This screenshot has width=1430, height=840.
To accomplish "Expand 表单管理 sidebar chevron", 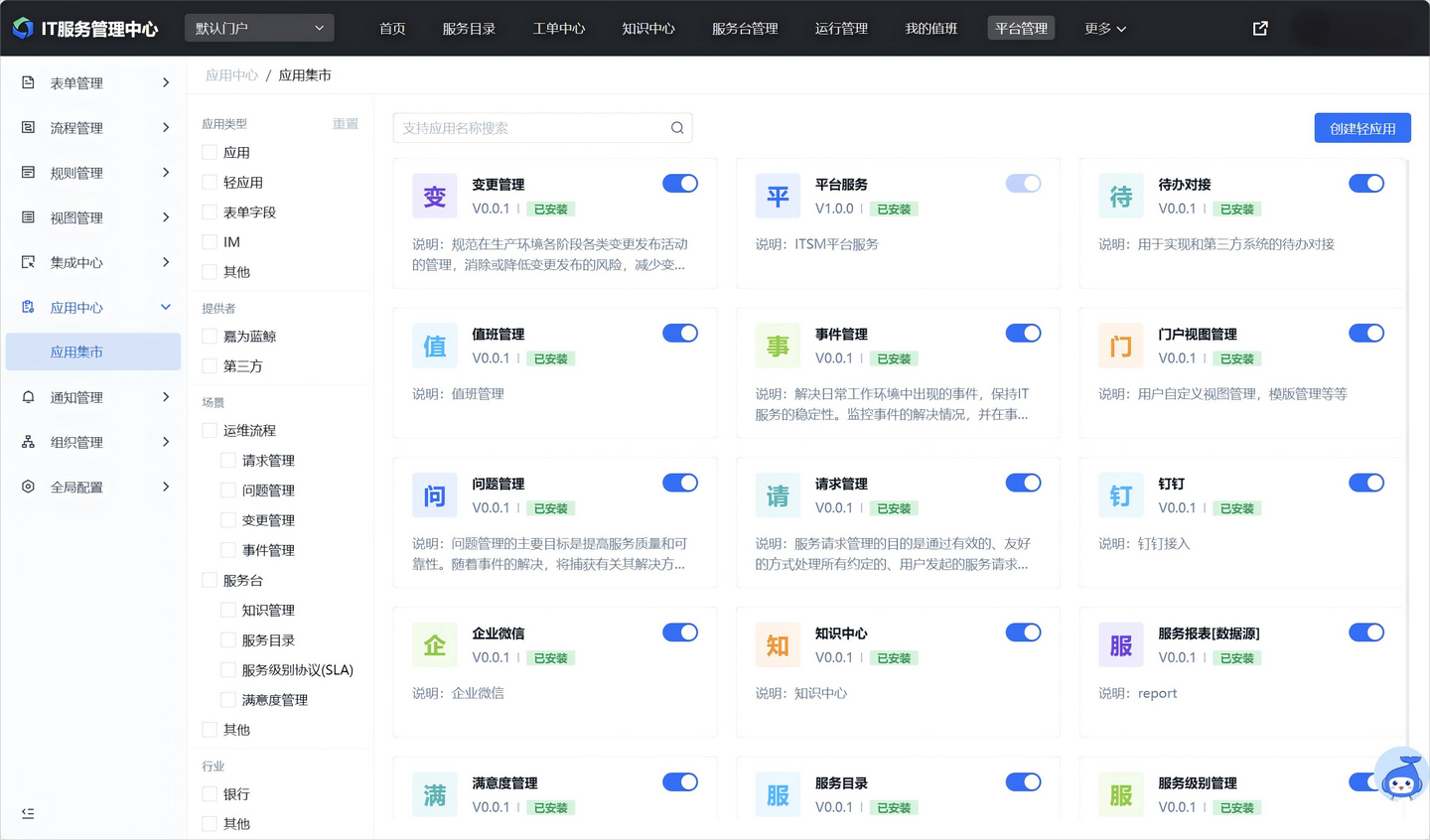I will coord(166,82).
